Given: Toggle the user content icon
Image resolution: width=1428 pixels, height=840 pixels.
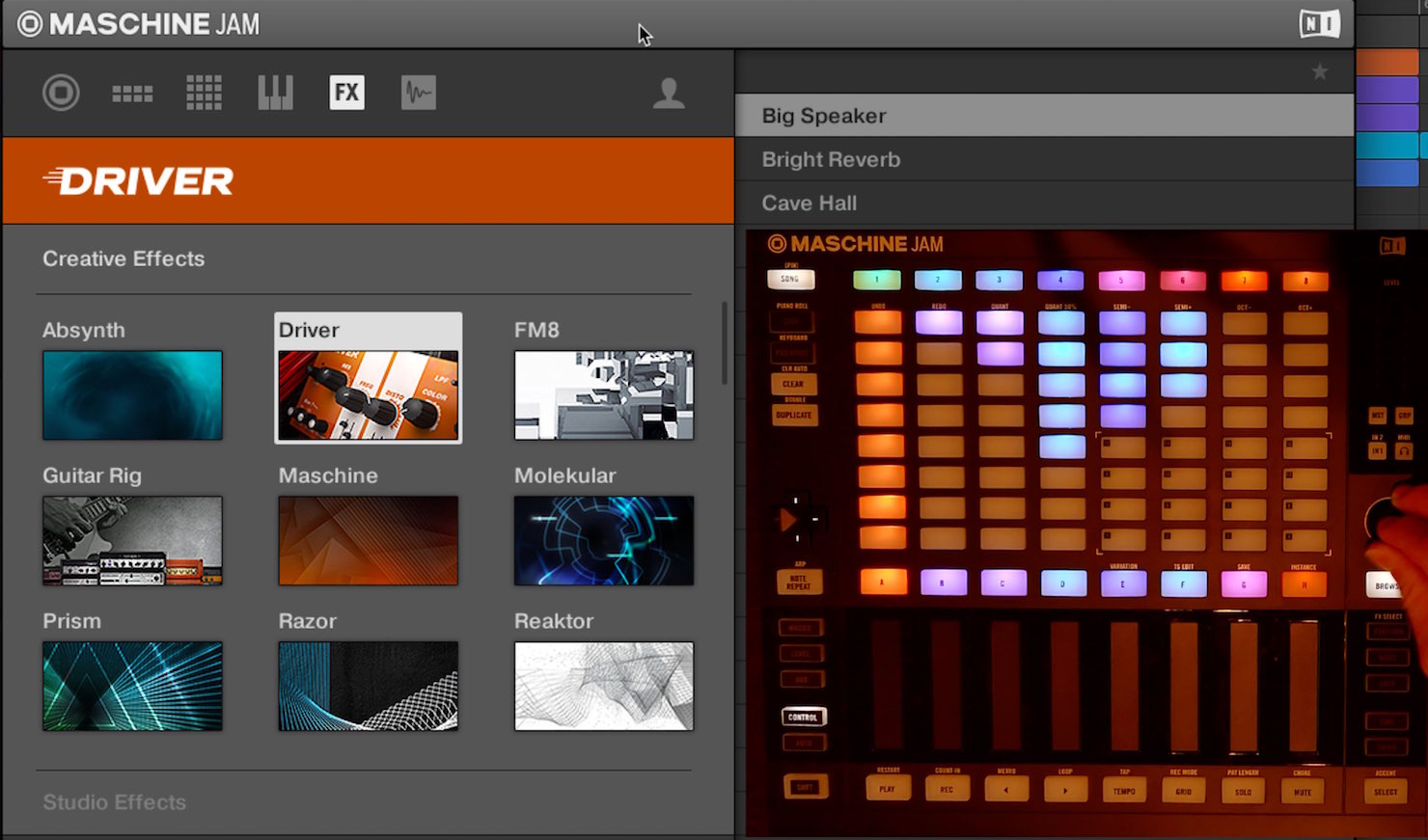Looking at the screenshot, I should (669, 93).
